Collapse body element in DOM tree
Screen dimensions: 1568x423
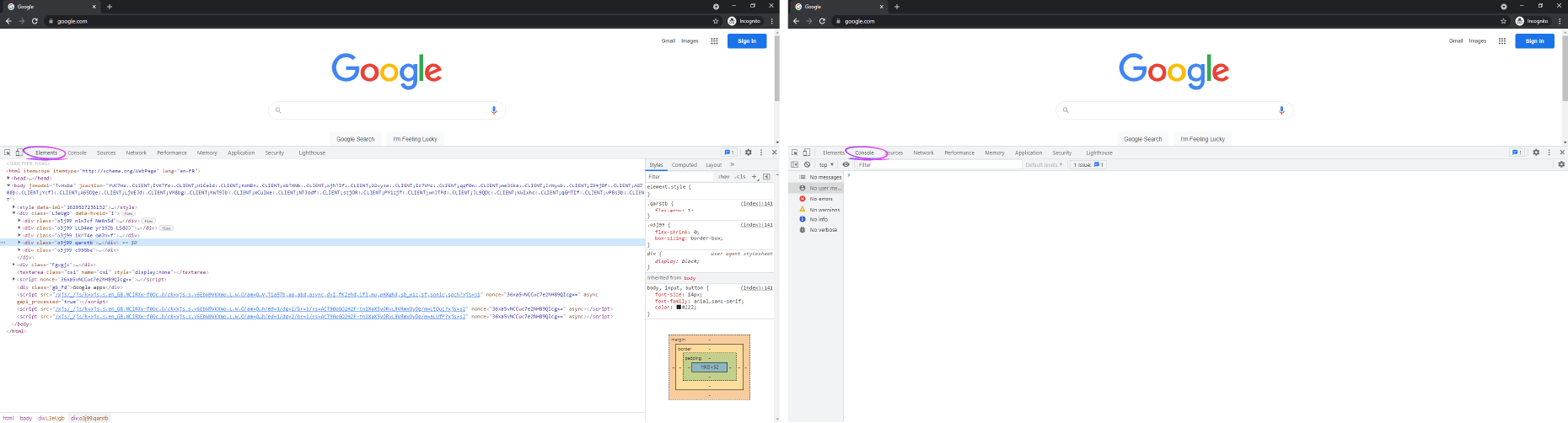click(x=8, y=185)
